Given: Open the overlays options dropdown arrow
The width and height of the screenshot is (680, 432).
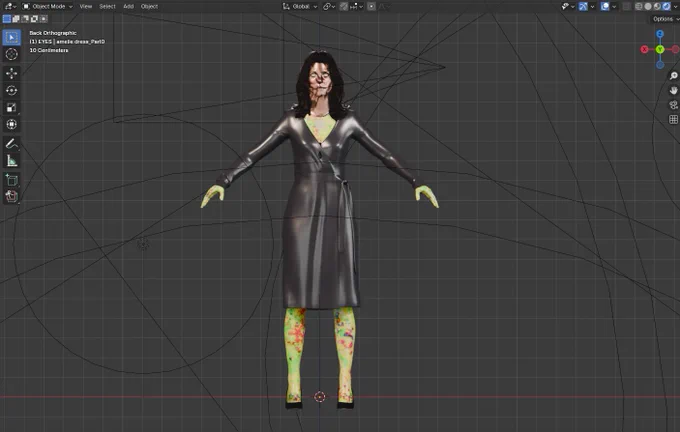Looking at the screenshot, I should coord(614,6).
